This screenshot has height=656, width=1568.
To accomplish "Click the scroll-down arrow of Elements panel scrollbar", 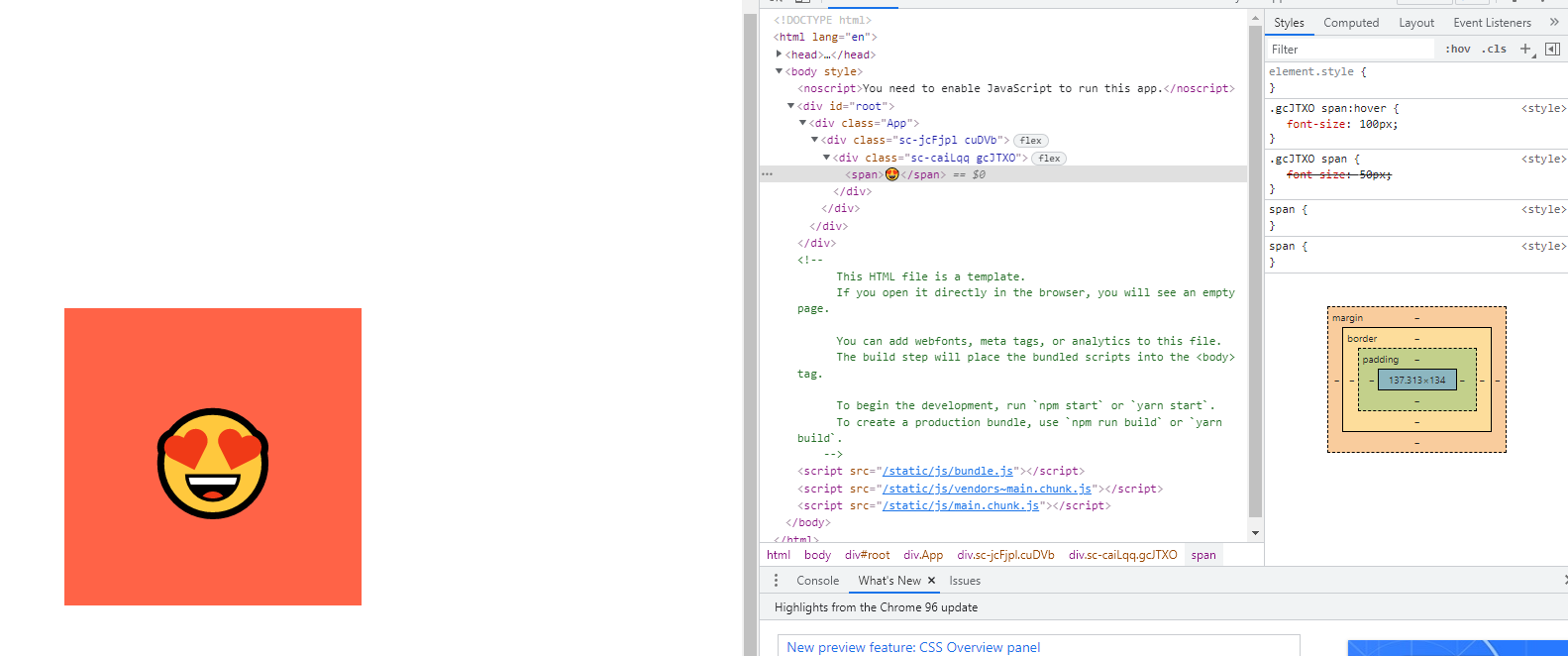I will click(x=1255, y=533).
